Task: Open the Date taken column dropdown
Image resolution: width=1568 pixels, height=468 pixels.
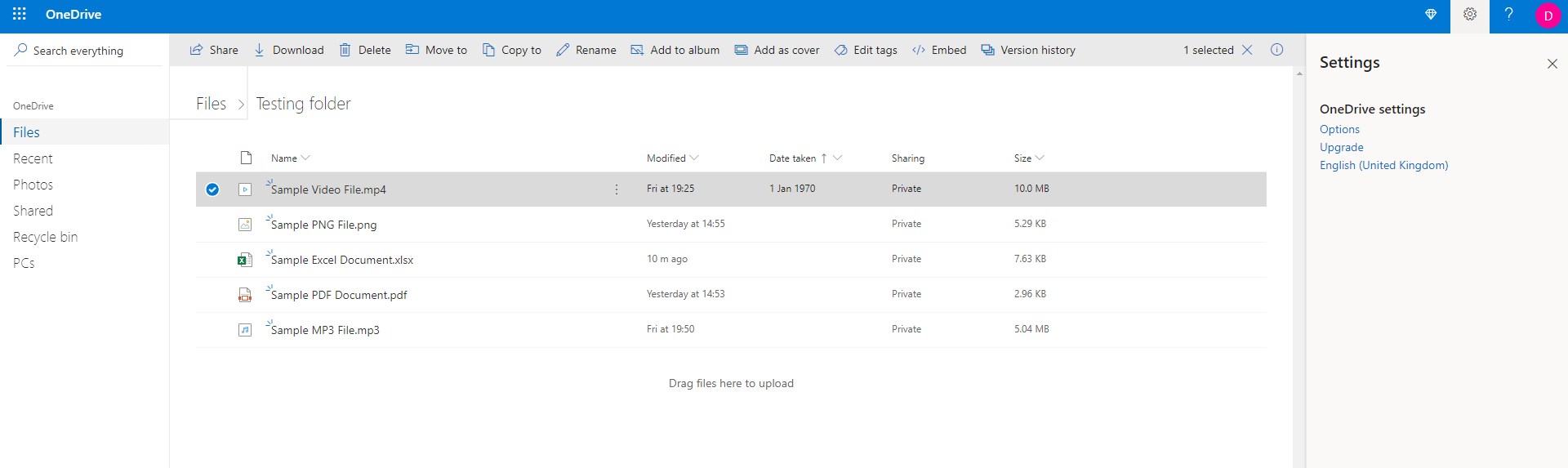Action: pos(837,158)
